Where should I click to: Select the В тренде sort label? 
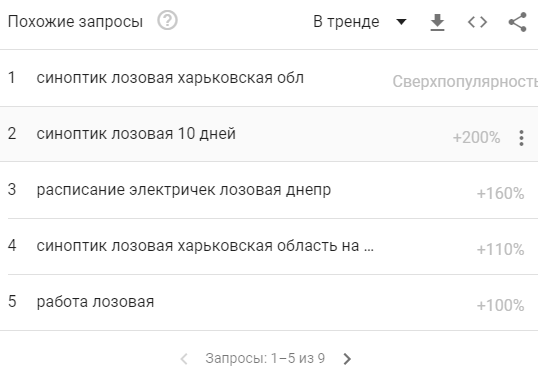[x=346, y=22]
